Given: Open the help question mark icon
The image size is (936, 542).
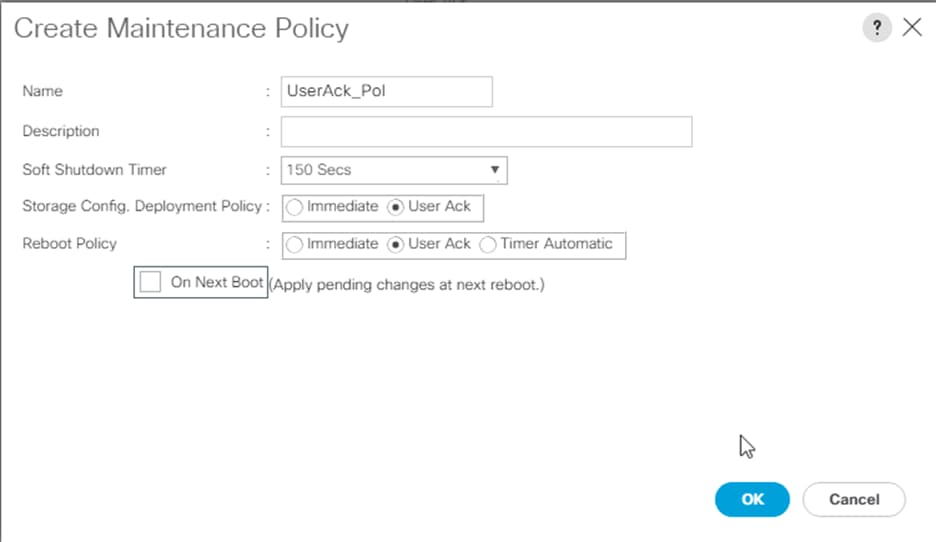Looking at the screenshot, I should click(x=877, y=27).
